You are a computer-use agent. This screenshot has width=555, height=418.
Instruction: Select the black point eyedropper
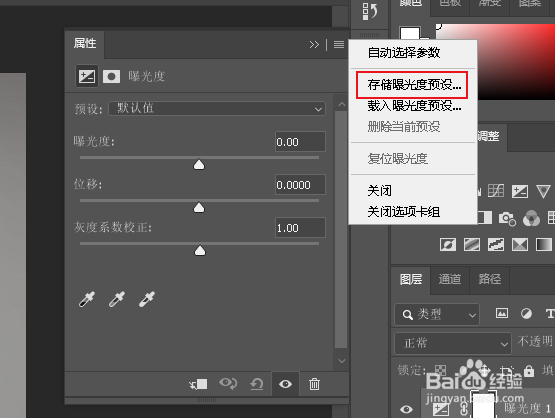coord(87,299)
